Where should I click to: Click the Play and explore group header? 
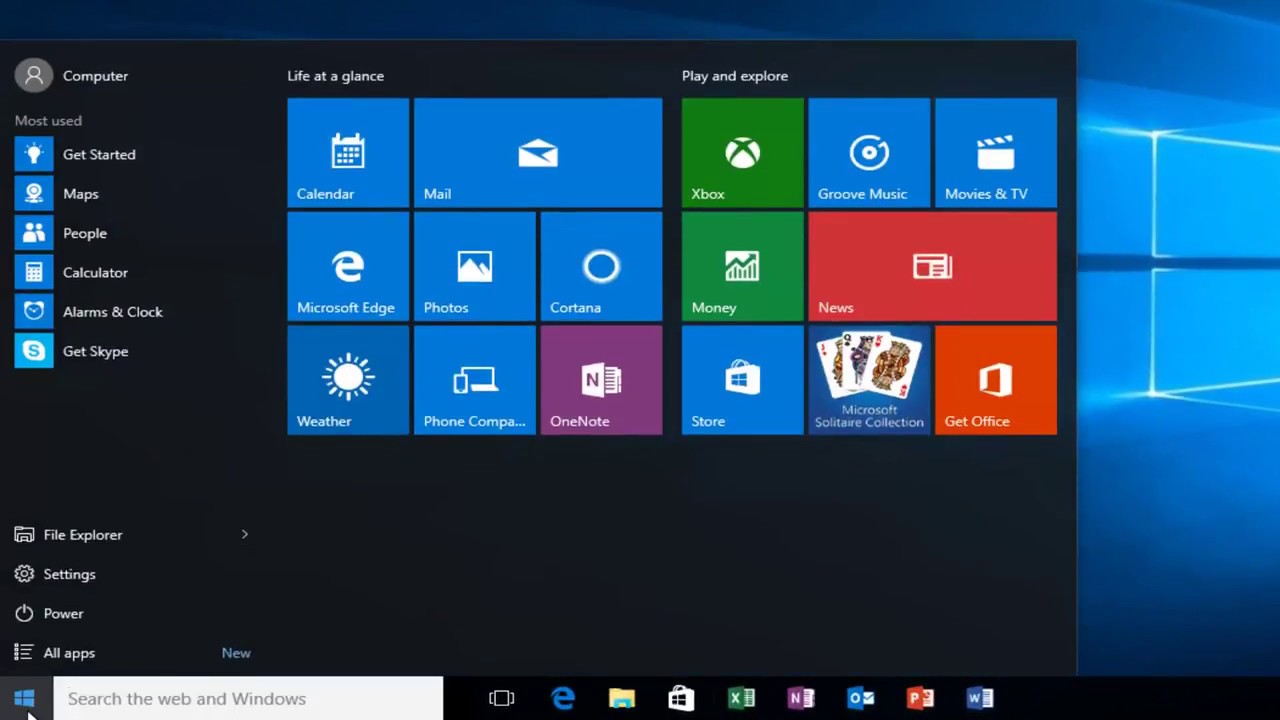click(735, 76)
